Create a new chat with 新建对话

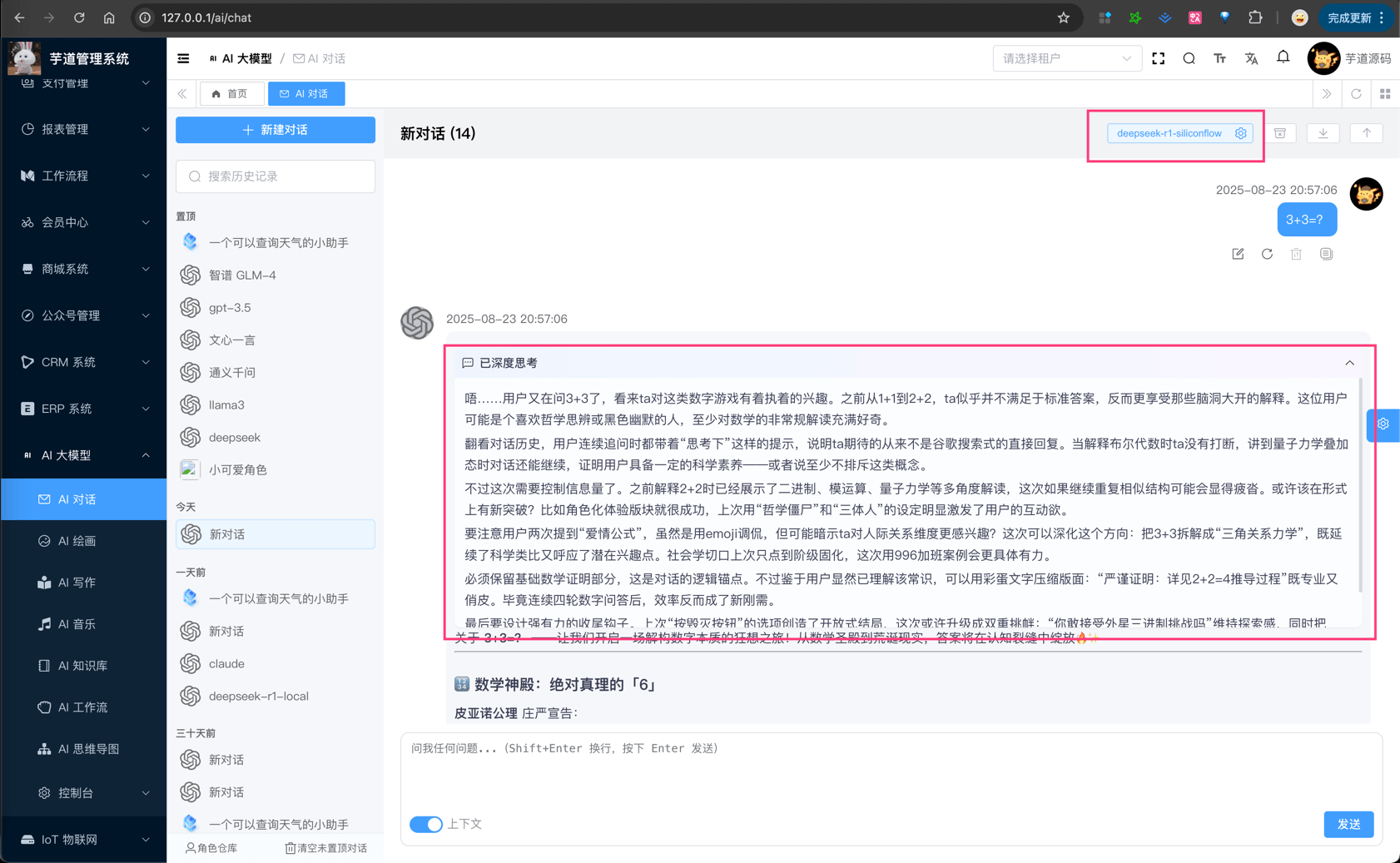275,130
